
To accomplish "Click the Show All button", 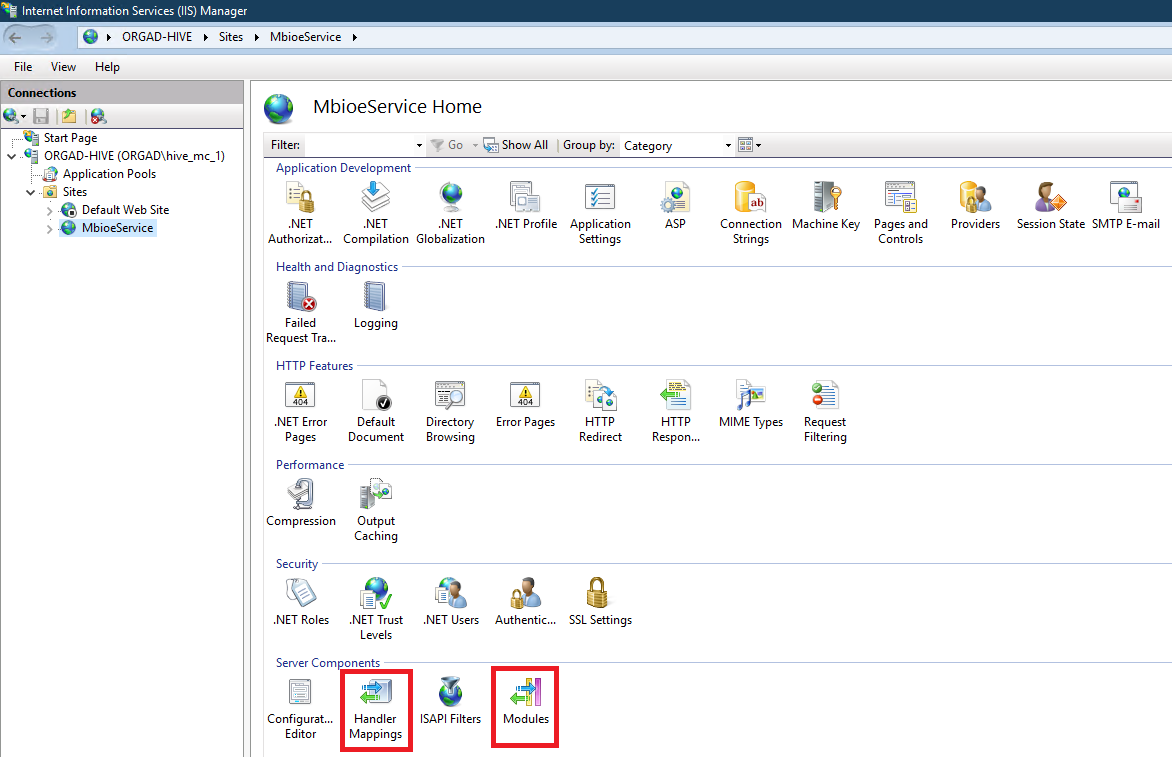I will coord(516,145).
